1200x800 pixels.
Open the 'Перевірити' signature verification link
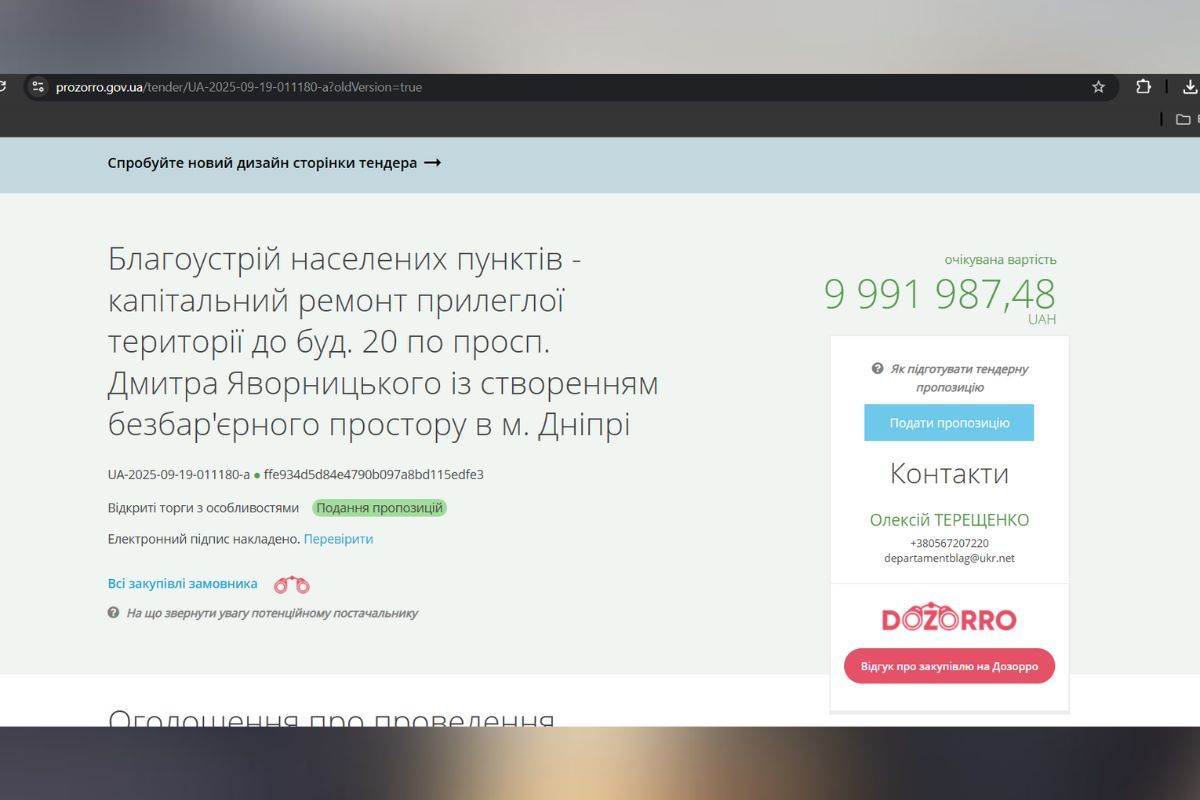(x=338, y=538)
